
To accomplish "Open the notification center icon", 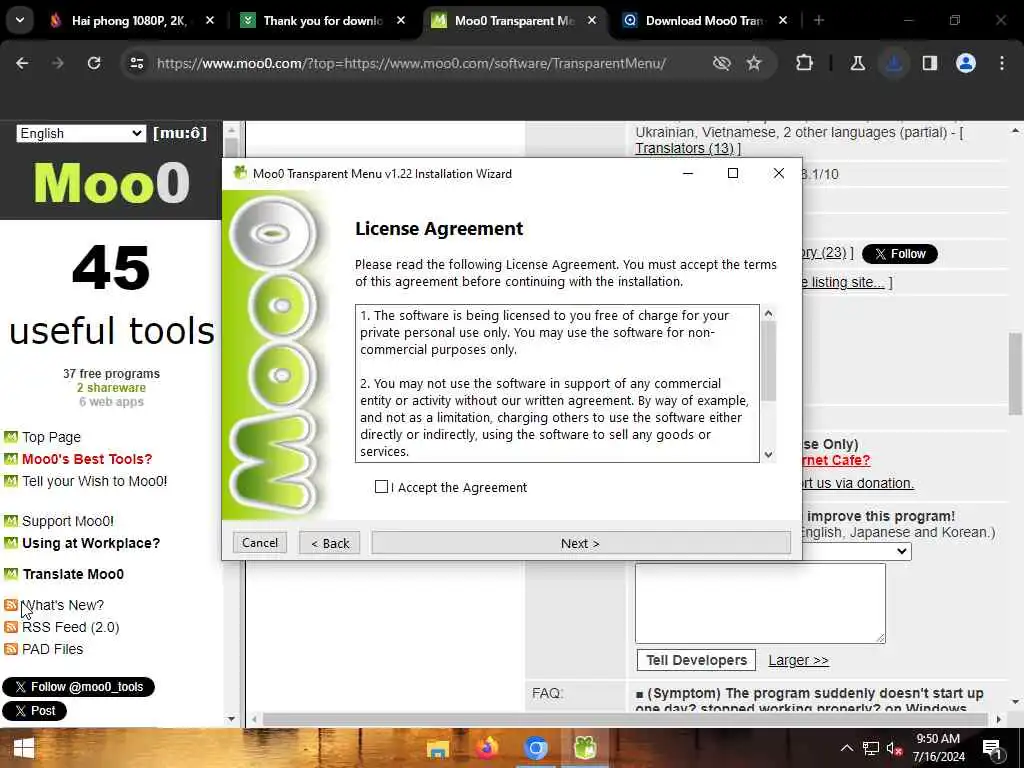I will (x=993, y=749).
